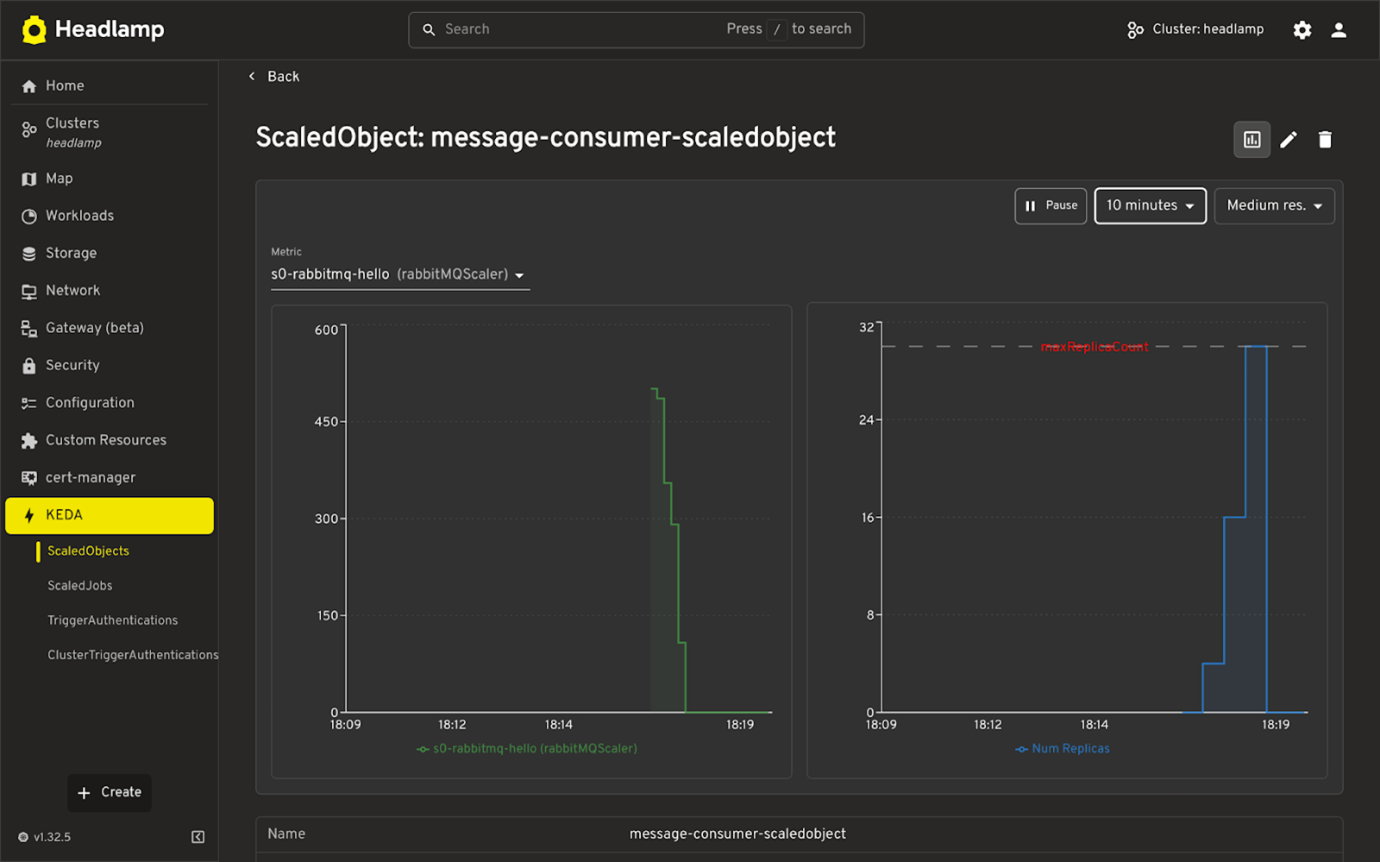Edit the ScaledObject with the pencil icon
Screen dimensions: 1380x862
coord(1289,140)
